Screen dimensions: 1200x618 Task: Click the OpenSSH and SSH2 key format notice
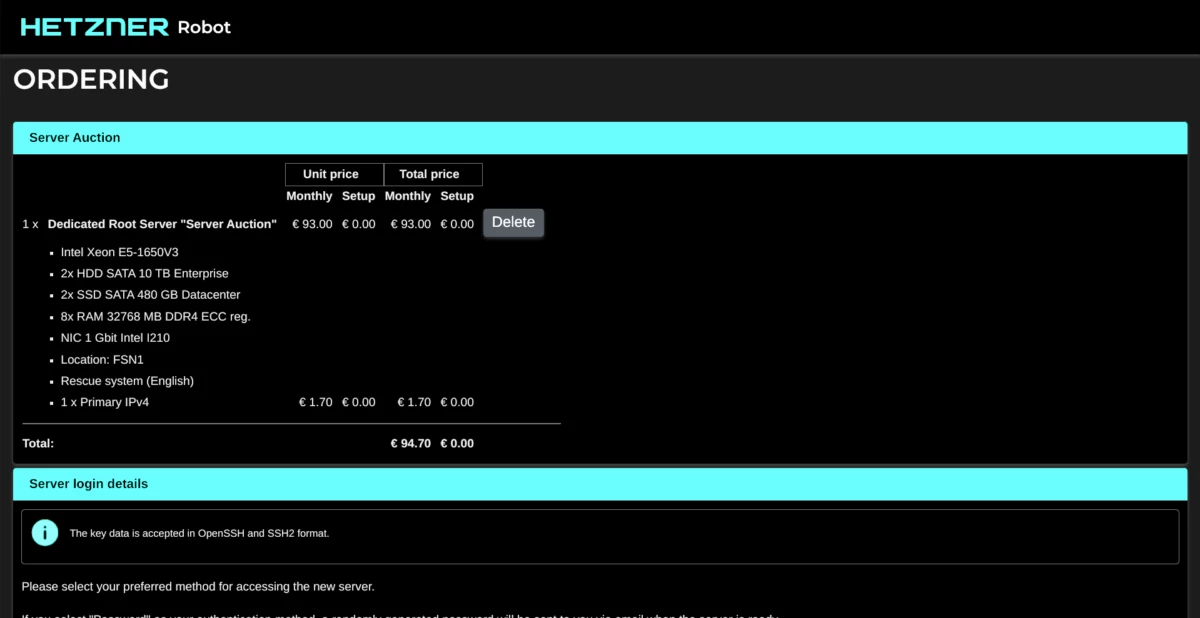click(199, 533)
